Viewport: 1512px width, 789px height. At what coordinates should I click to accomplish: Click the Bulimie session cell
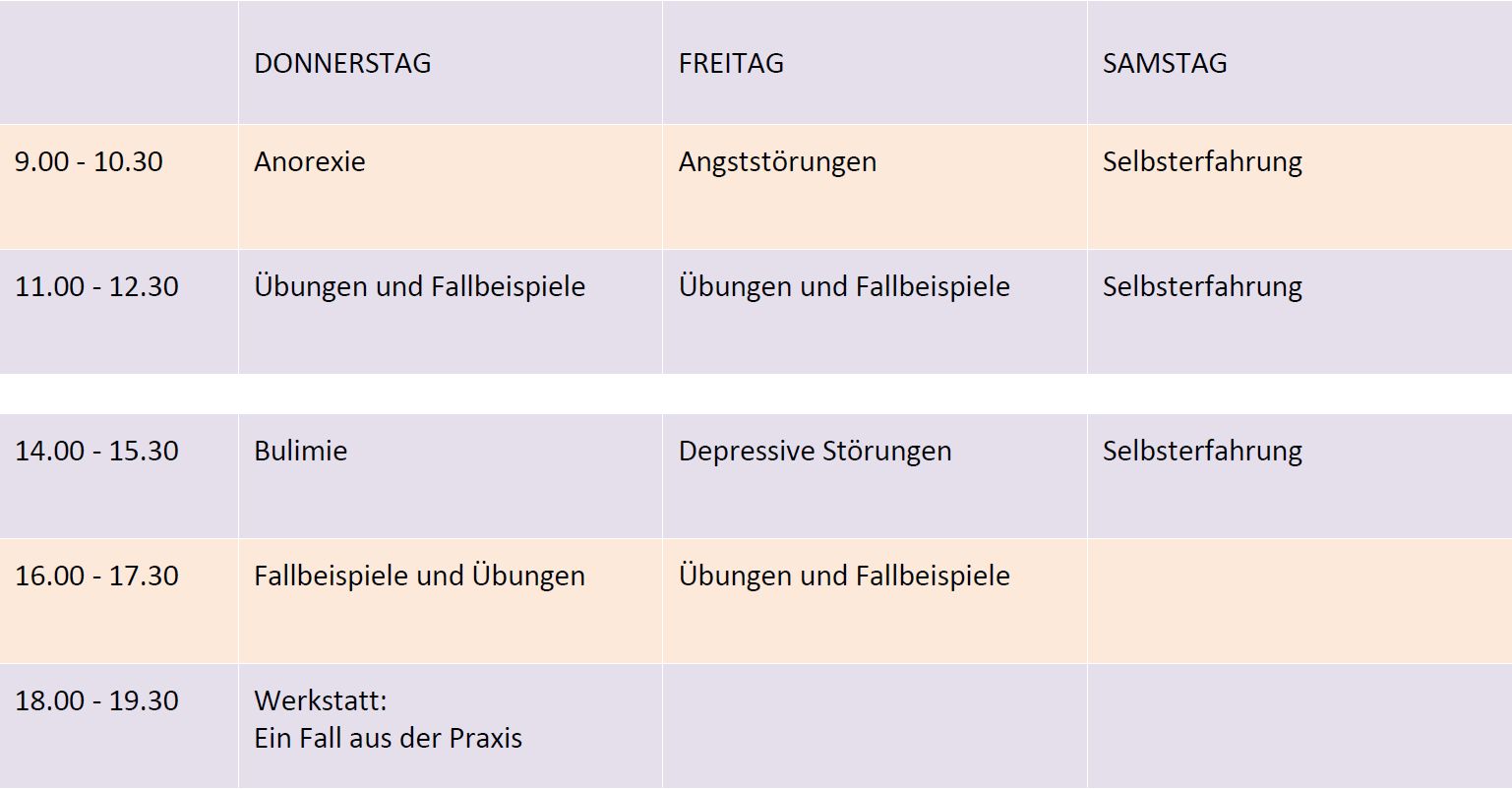coord(301,451)
